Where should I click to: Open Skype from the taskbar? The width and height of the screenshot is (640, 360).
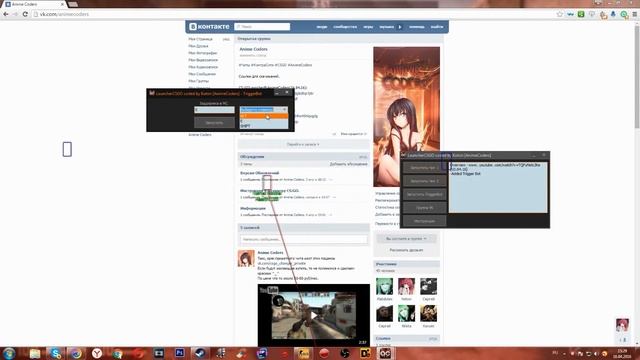(55, 353)
